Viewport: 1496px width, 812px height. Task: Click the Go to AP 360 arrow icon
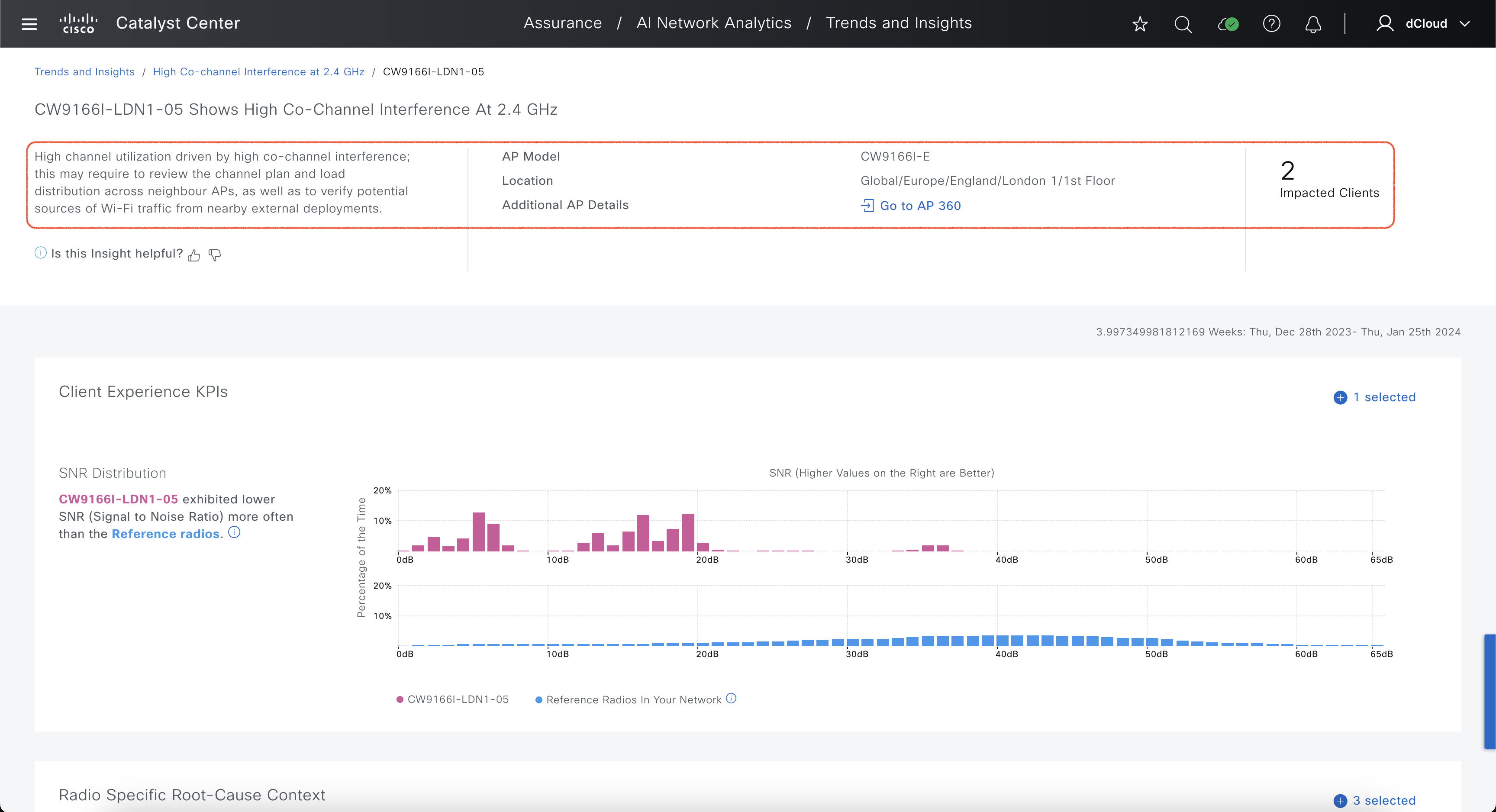coord(867,206)
